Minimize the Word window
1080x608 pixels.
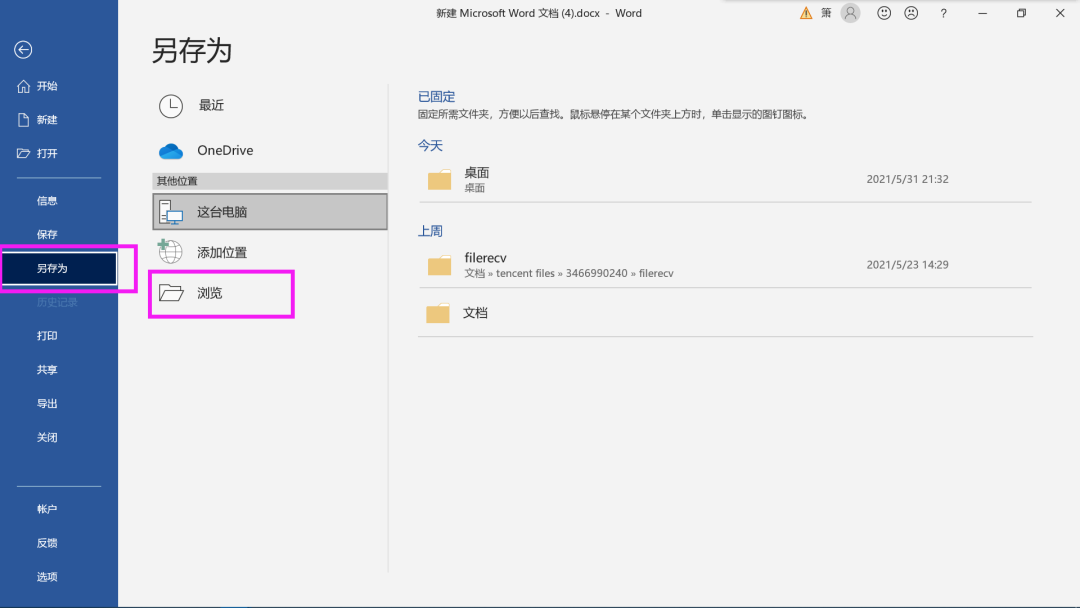(x=983, y=13)
